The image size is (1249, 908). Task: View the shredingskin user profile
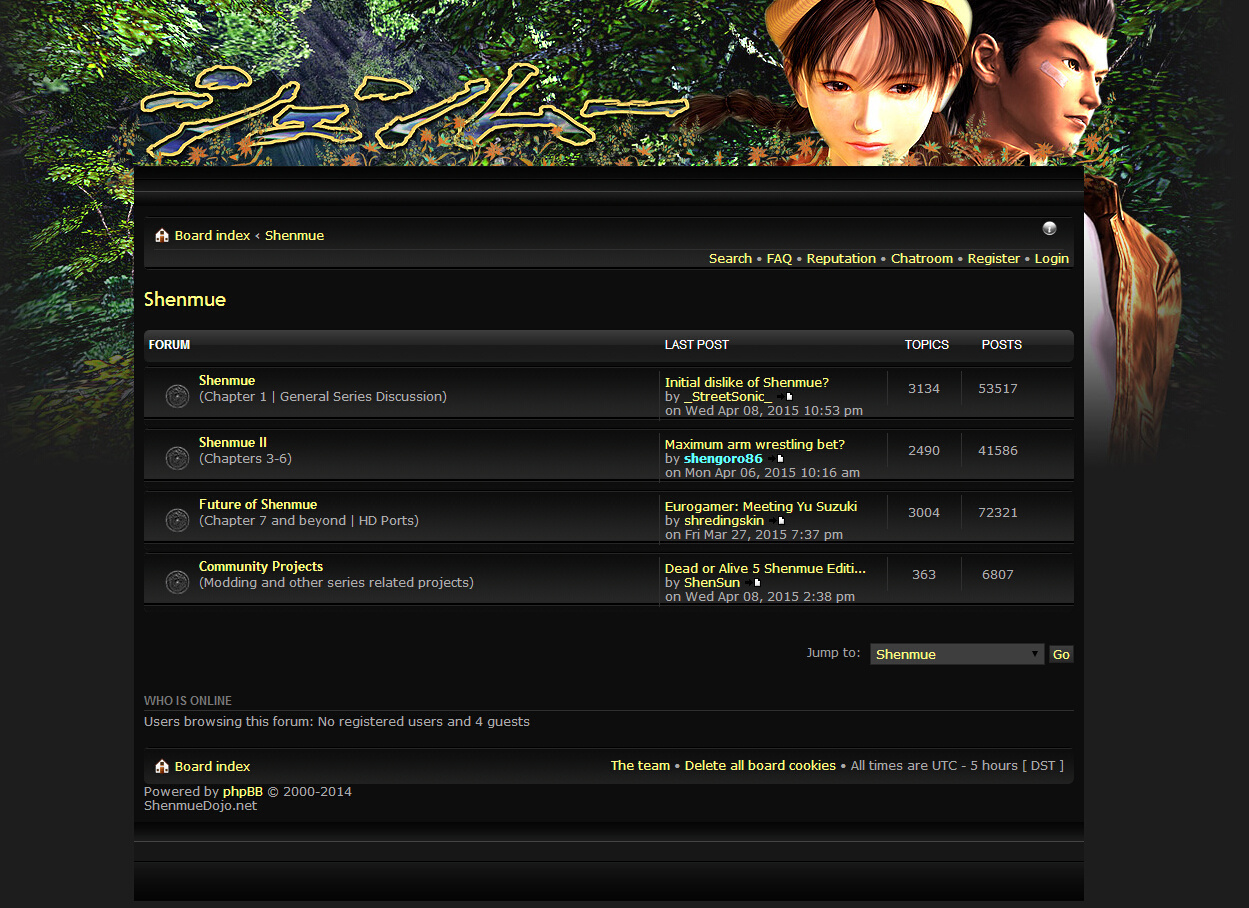724,521
